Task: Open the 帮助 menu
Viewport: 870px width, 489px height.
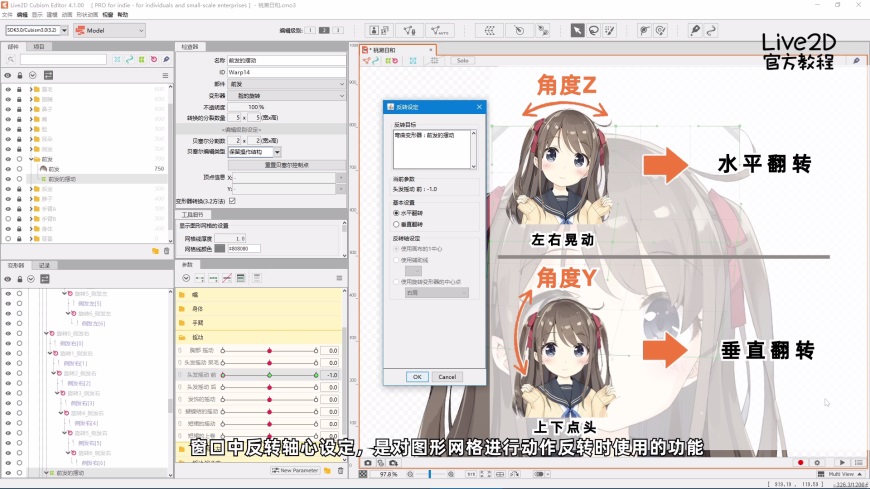Action: pyautogui.click(x=123, y=14)
